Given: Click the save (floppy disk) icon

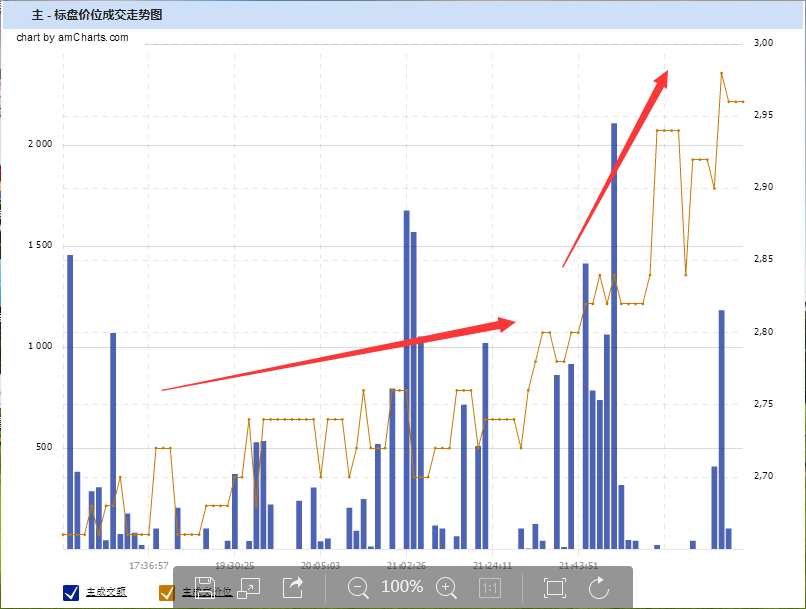Looking at the screenshot, I should [205, 587].
